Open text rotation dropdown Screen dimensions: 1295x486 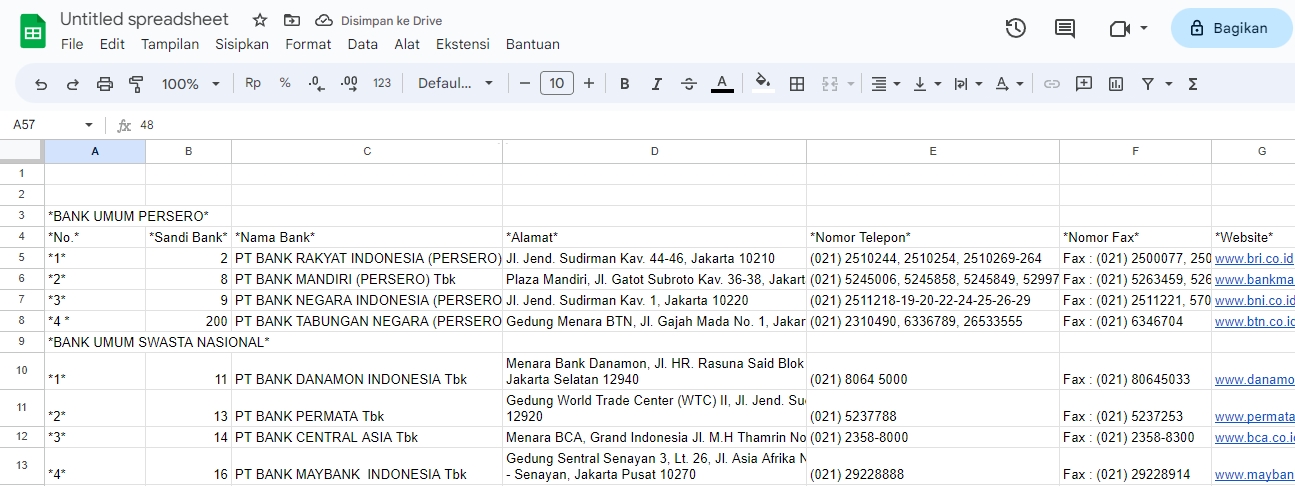click(x=1010, y=84)
